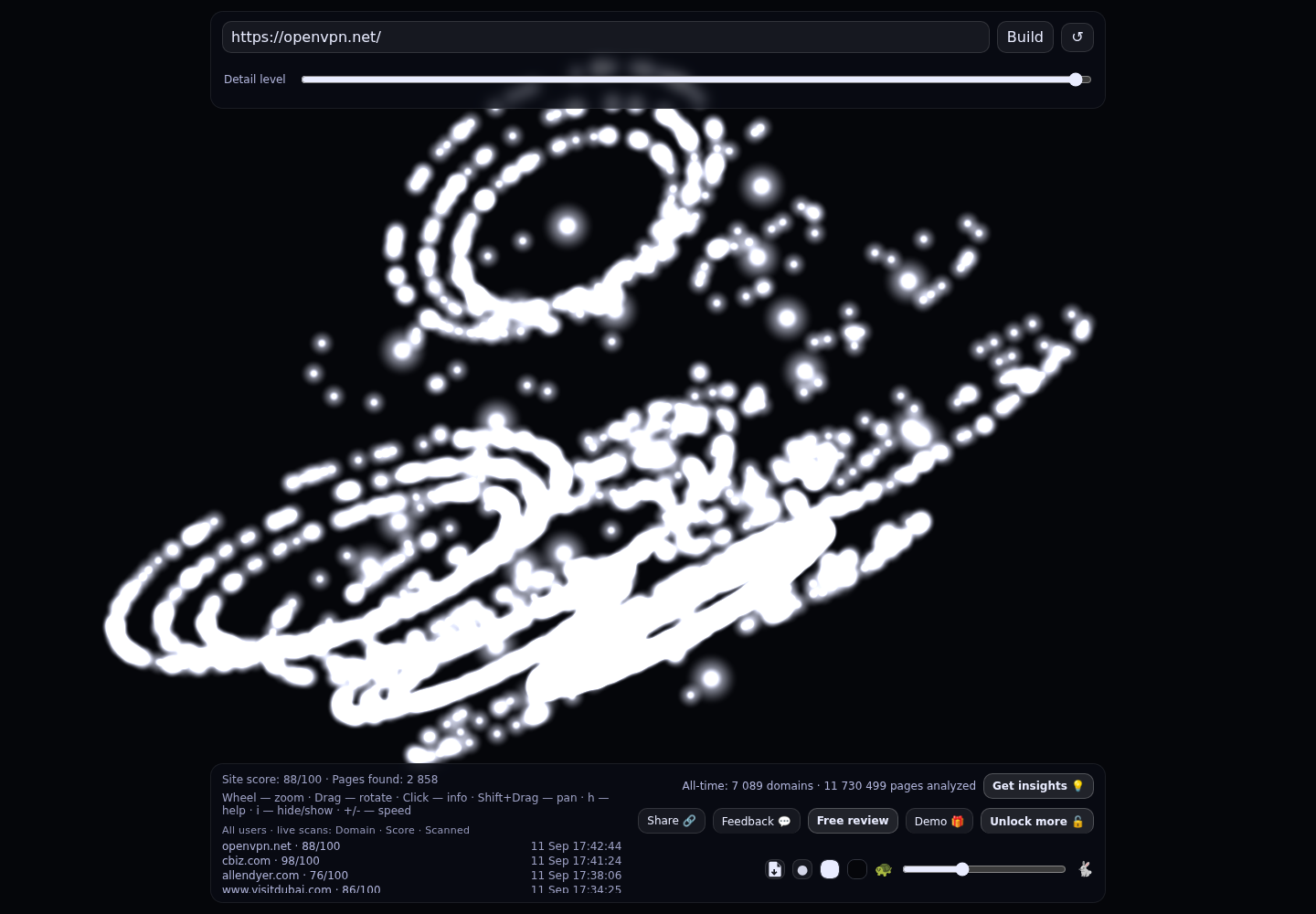Click the rabbit fast-speed icon
1316x914 pixels.
[x=1085, y=869]
